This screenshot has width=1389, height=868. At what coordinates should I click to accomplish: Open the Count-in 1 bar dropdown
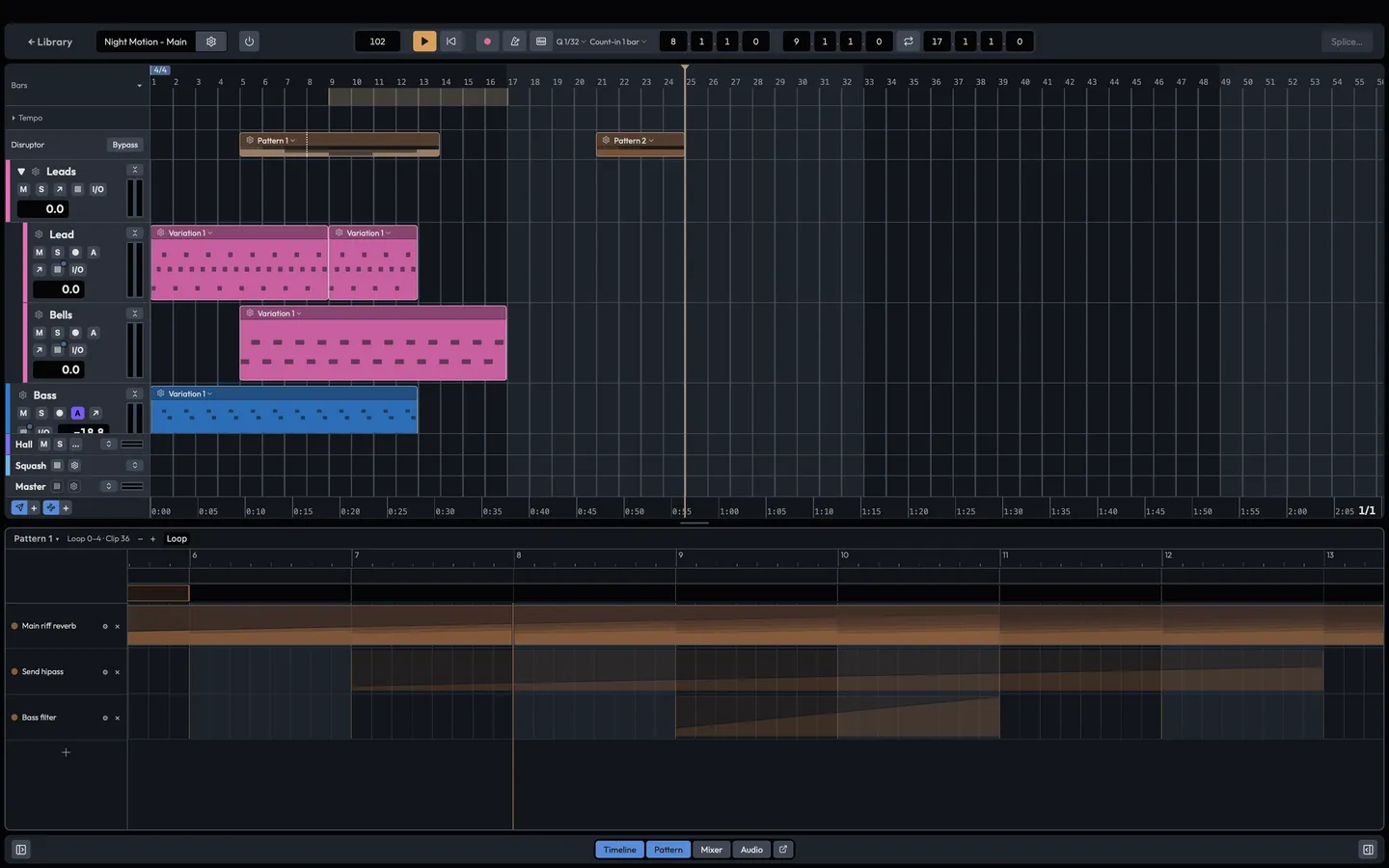coord(618,41)
